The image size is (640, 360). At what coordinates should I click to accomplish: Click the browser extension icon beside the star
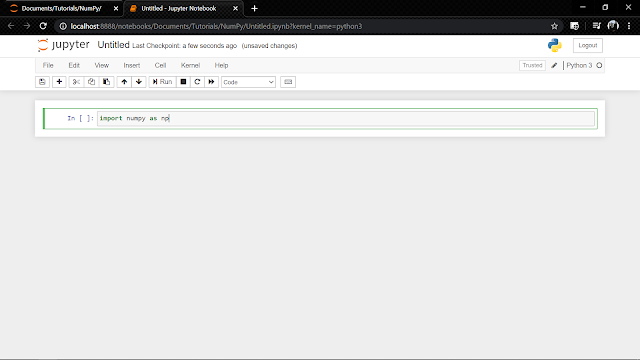(x=574, y=26)
